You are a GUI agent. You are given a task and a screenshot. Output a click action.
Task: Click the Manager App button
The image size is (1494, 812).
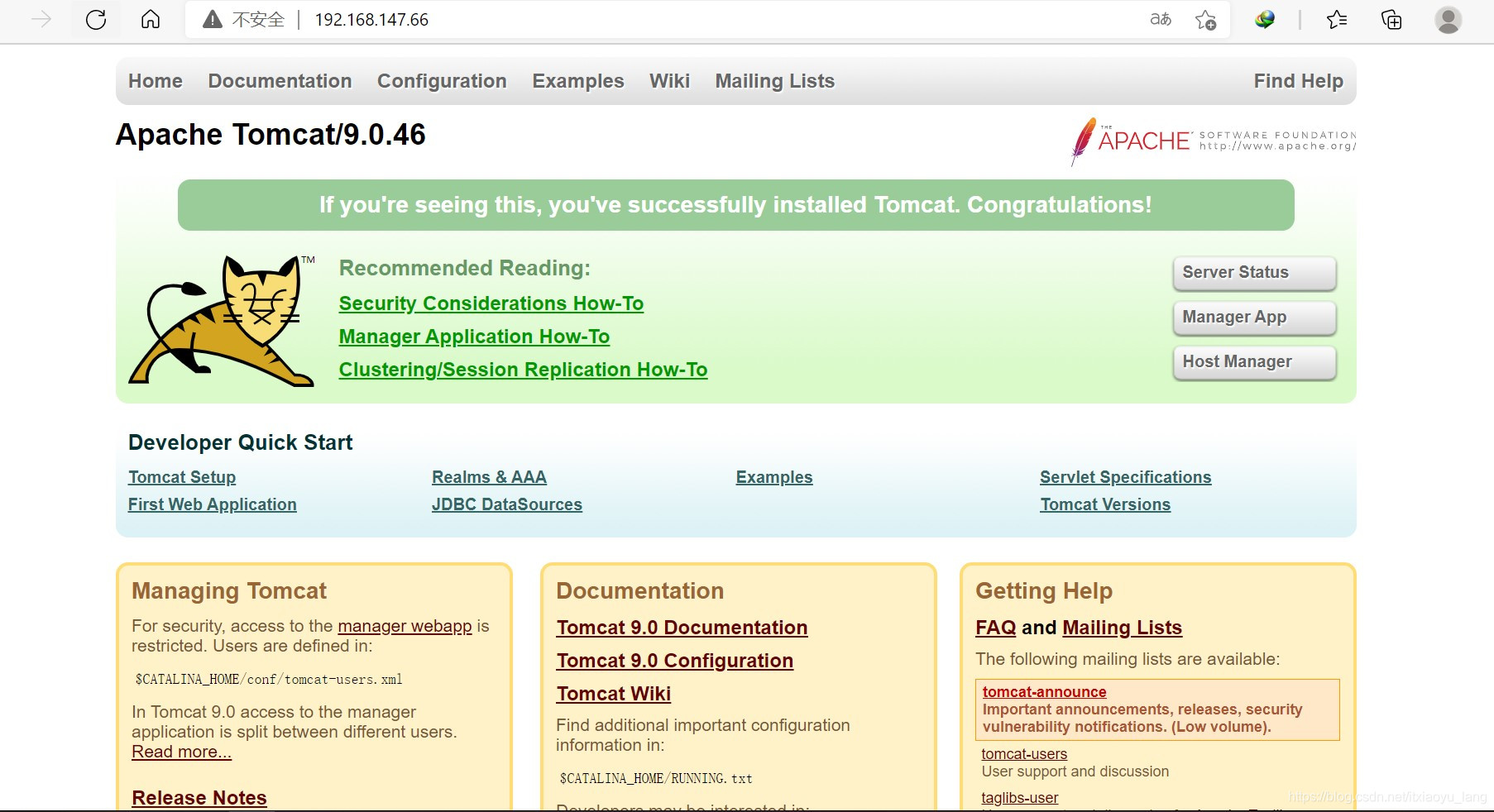pos(1255,318)
